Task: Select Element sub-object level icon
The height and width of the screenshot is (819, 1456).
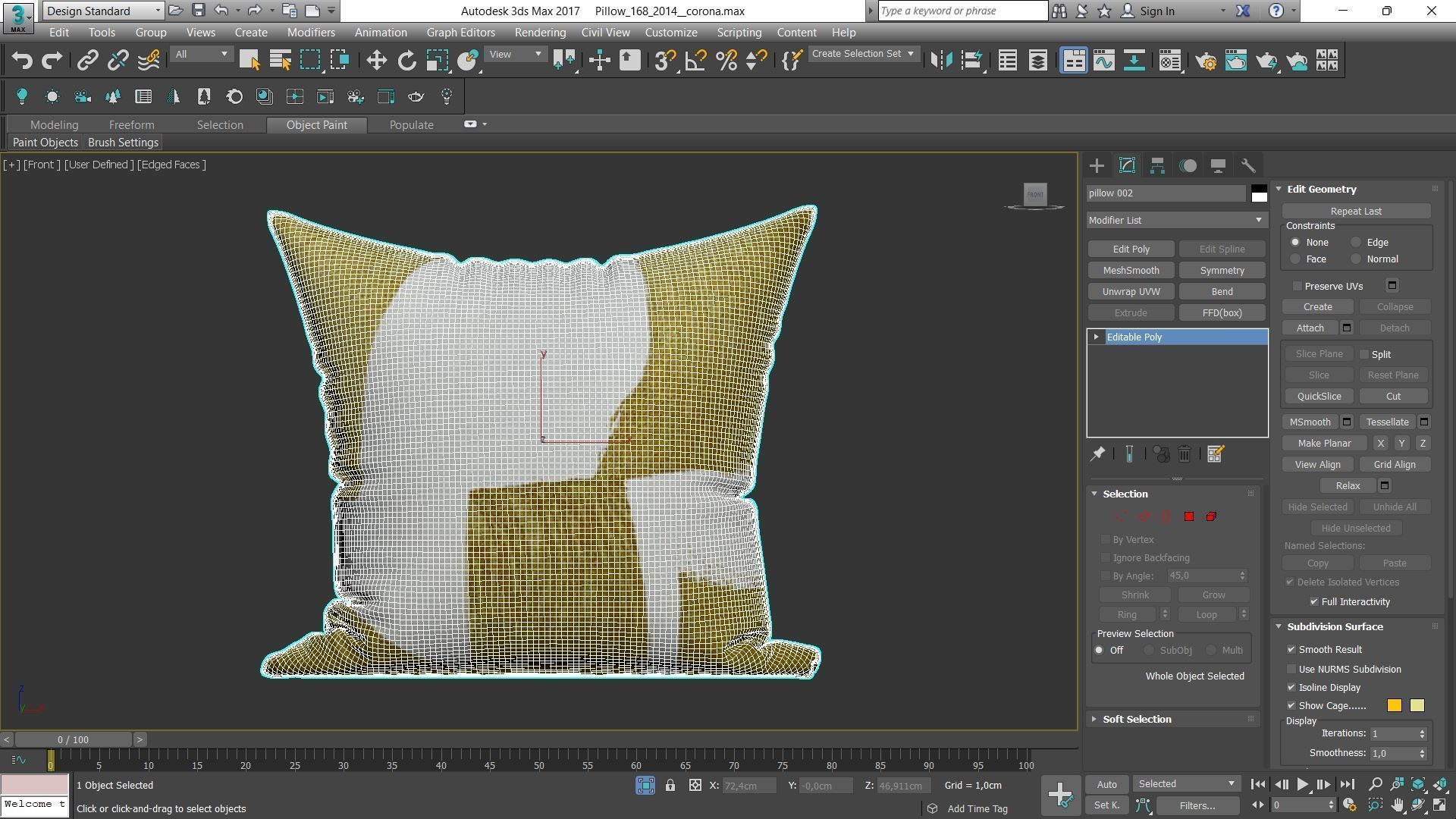Action: tap(1211, 516)
